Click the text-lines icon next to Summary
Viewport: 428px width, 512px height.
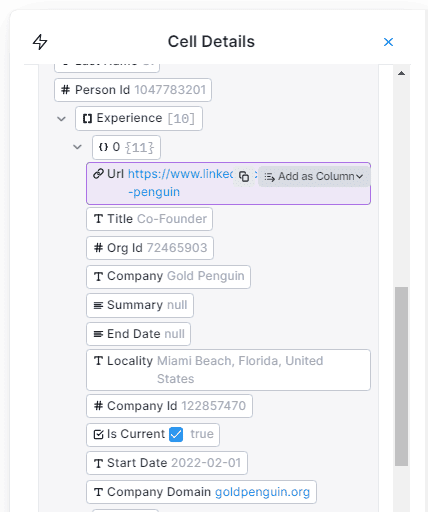coord(98,305)
